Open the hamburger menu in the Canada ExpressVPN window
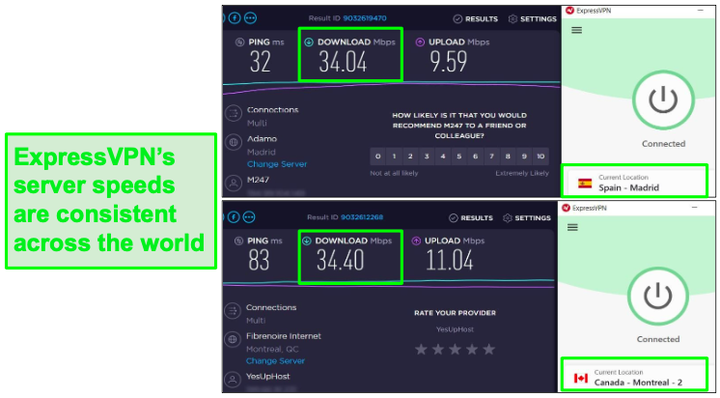 [573, 227]
